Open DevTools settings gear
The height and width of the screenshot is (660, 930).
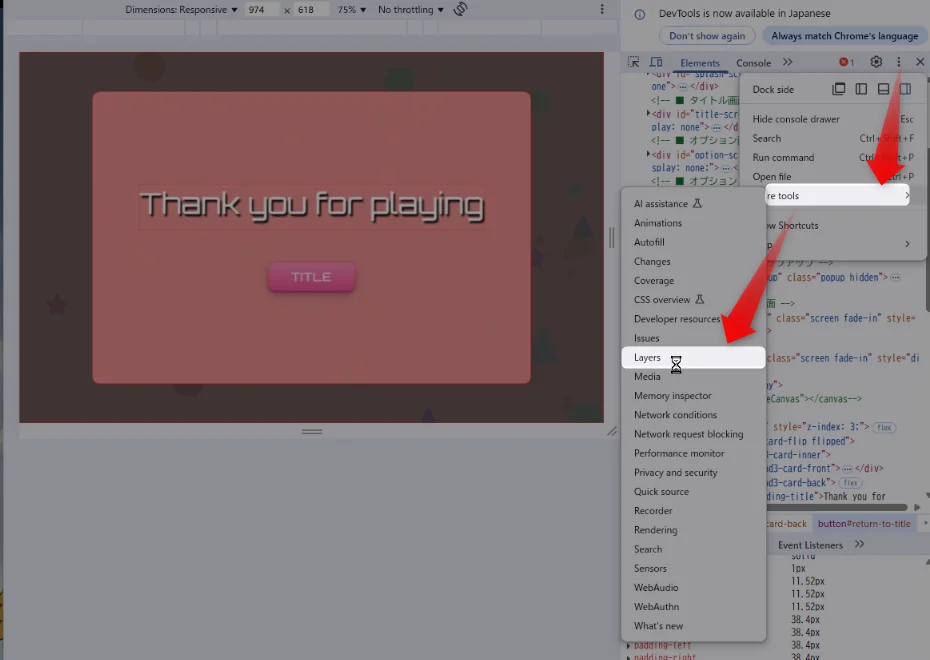pos(876,62)
